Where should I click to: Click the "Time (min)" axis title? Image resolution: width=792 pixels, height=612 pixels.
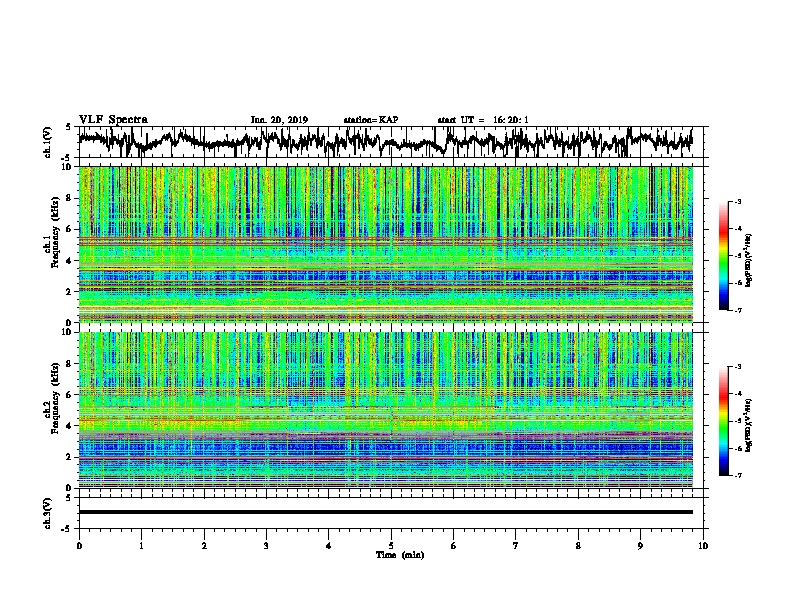pyautogui.click(x=400, y=555)
